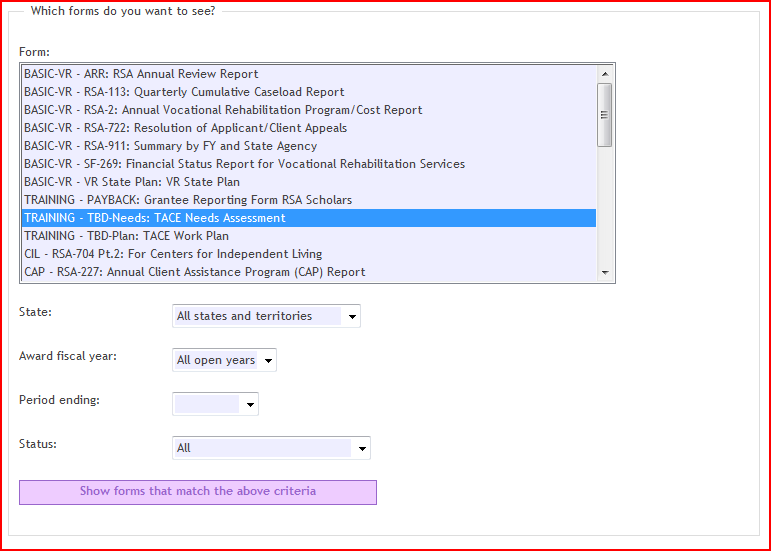Select TBD-Plan TACE Work Plan entry

pos(309,236)
